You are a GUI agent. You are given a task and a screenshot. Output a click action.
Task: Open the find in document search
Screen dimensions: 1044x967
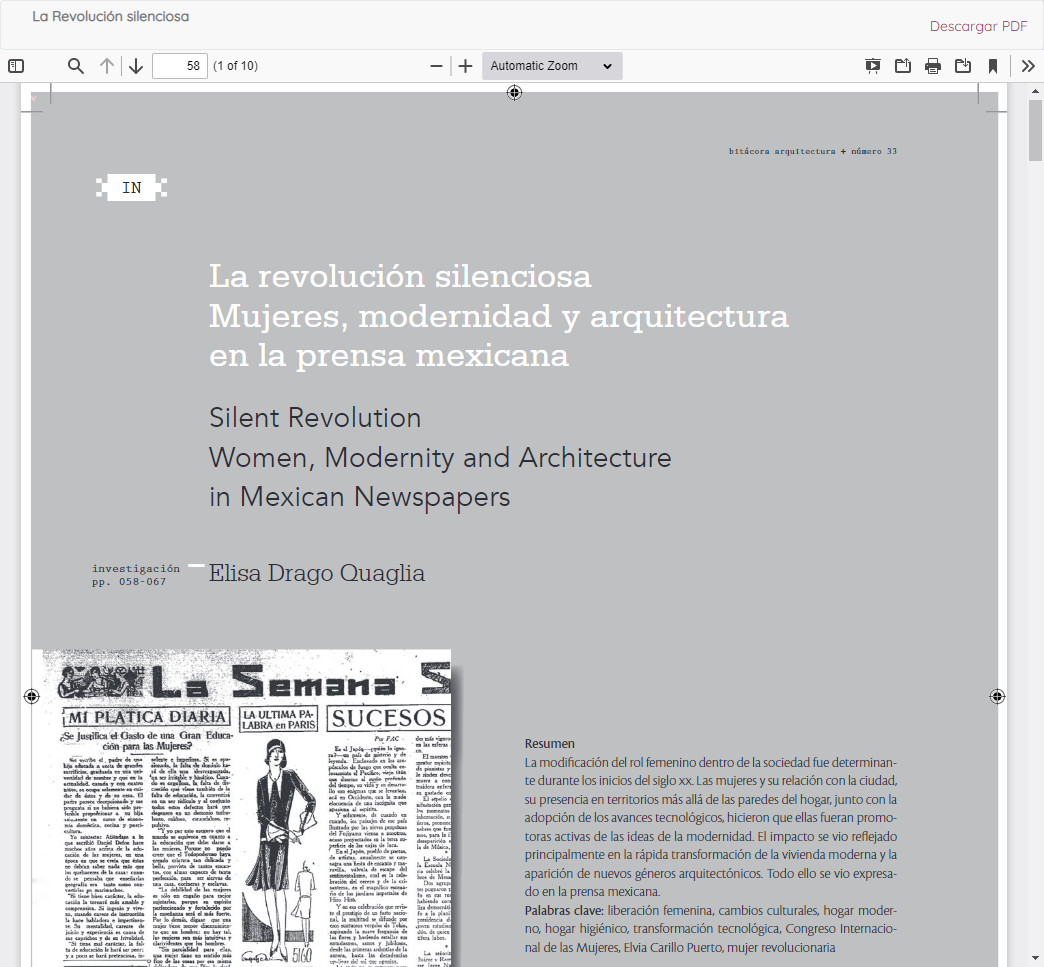pos(76,66)
